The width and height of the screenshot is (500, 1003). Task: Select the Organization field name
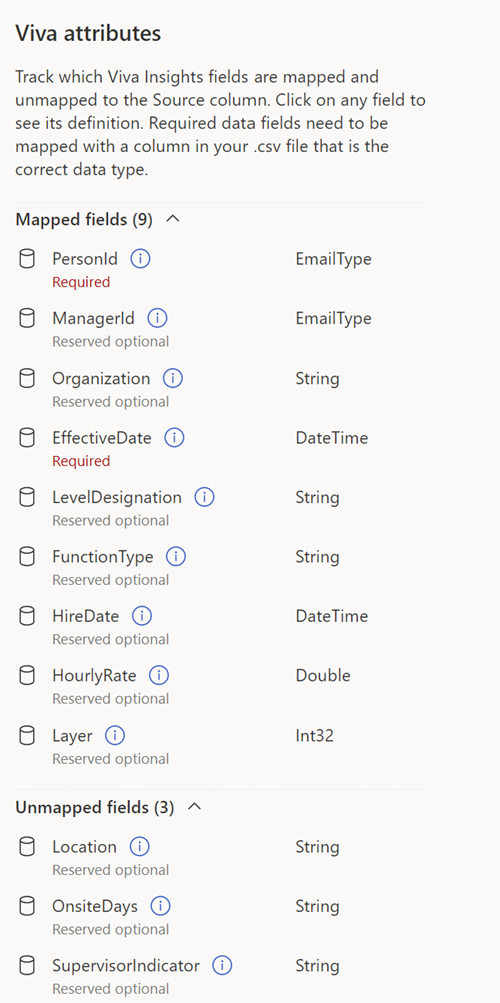[x=101, y=379]
